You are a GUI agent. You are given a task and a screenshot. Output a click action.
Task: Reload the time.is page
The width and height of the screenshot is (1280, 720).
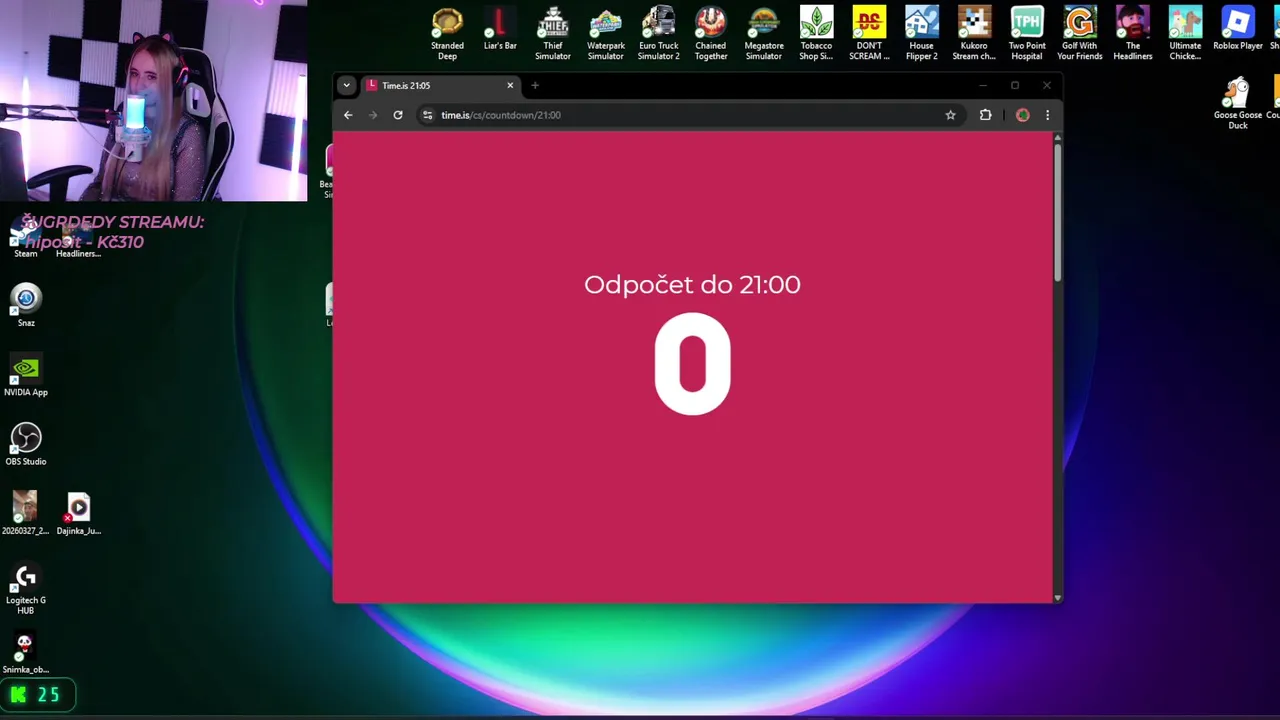pyautogui.click(x=398, y=115)
